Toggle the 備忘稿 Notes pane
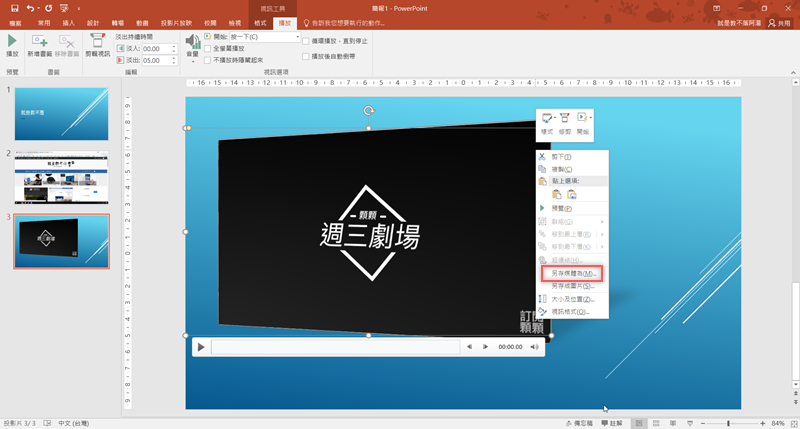The height and width of the screenshot is (429, 800). (579, 423)
